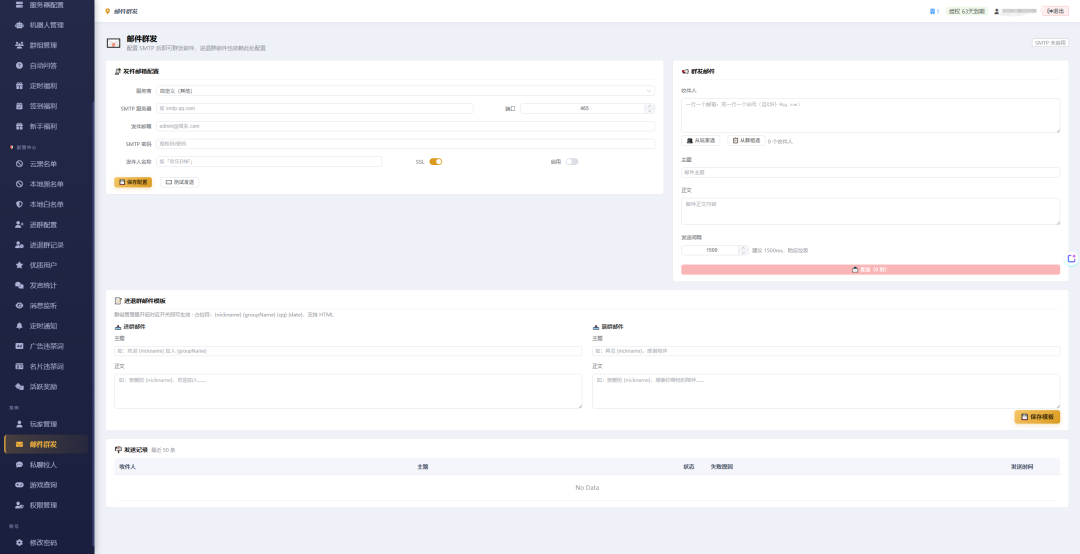Increase the 发送间隔 interval value
Screen dimensions: 1080x554
tap(743, 248)
